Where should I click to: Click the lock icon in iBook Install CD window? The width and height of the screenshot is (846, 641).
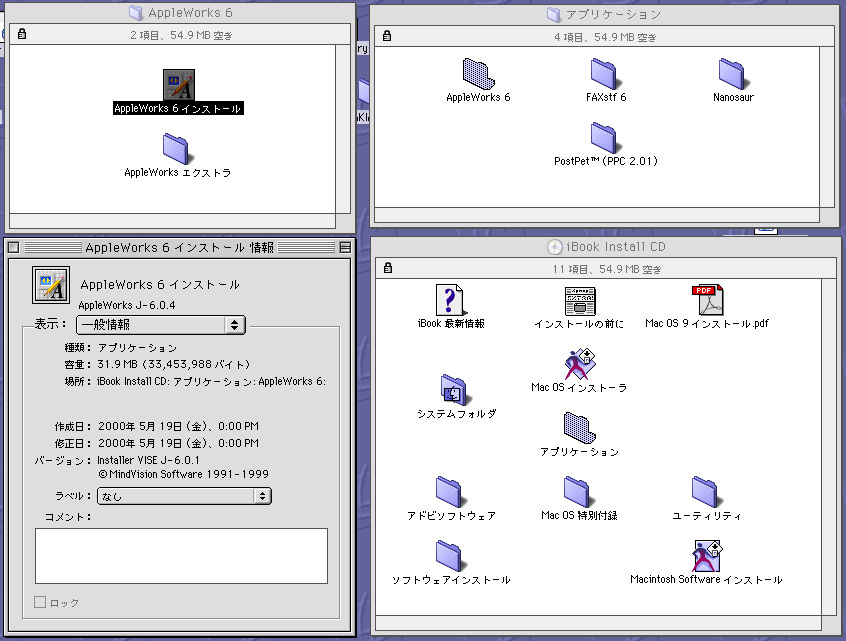tap(387, 268)
